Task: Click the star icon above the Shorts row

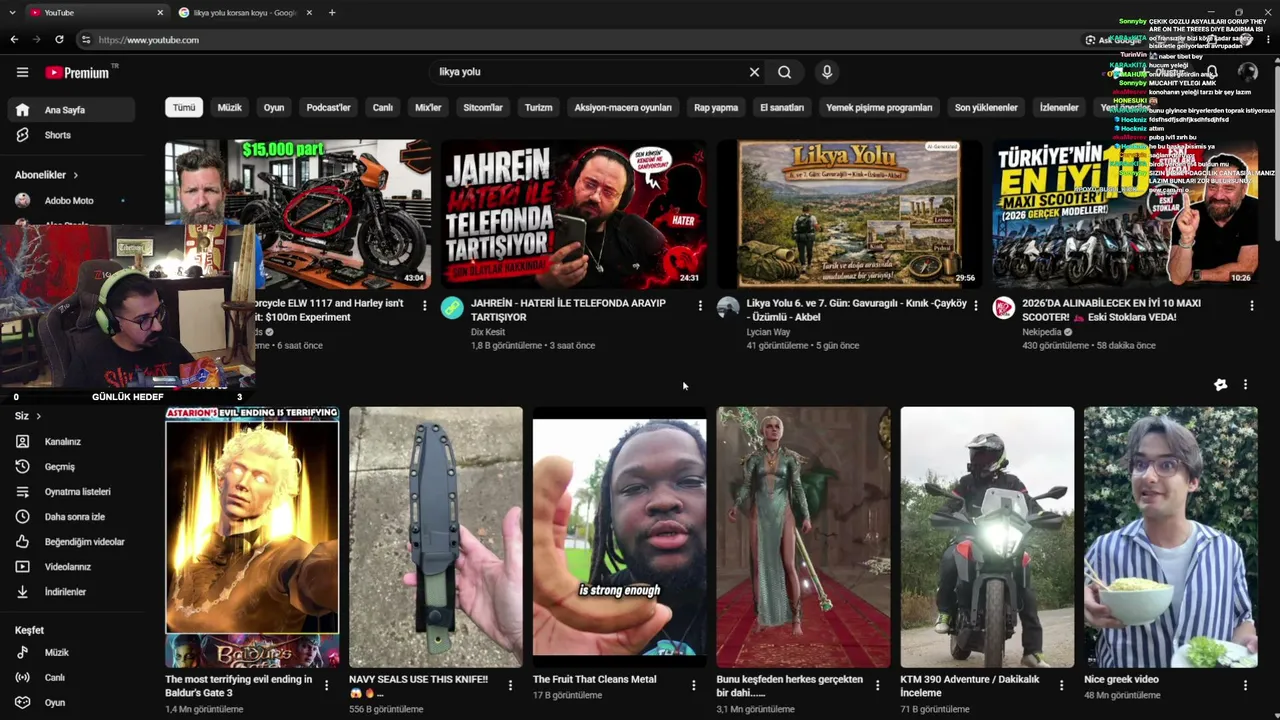Action: click(x=1220, y=384)
